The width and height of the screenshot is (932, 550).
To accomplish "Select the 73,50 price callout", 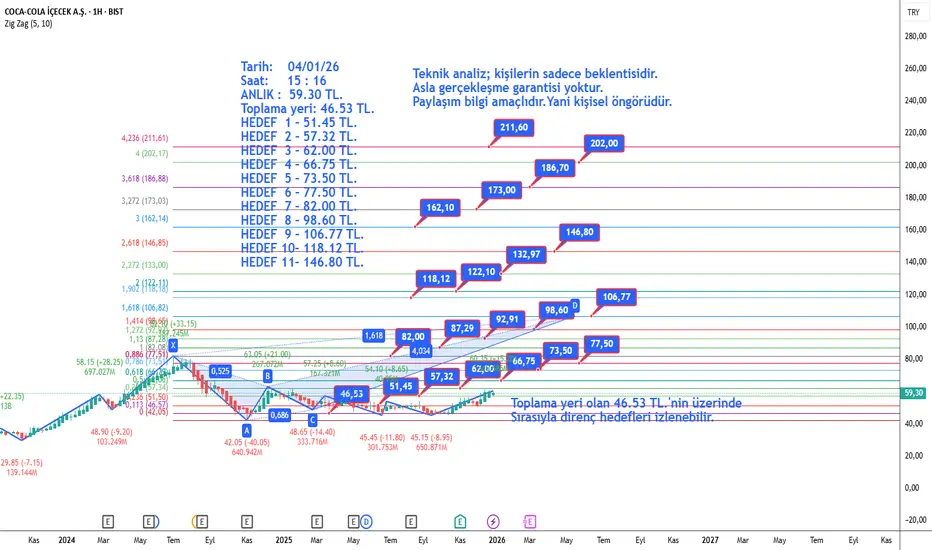I will click(561, 350).
